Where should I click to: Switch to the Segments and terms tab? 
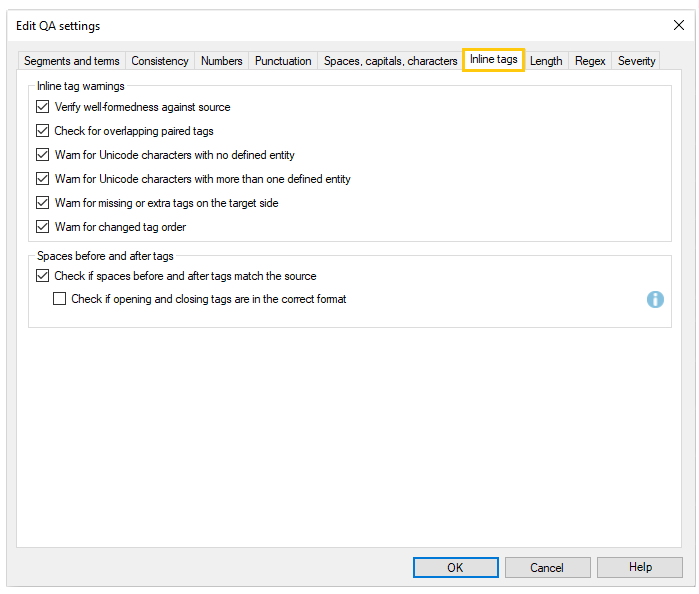(x=71, y=61)
